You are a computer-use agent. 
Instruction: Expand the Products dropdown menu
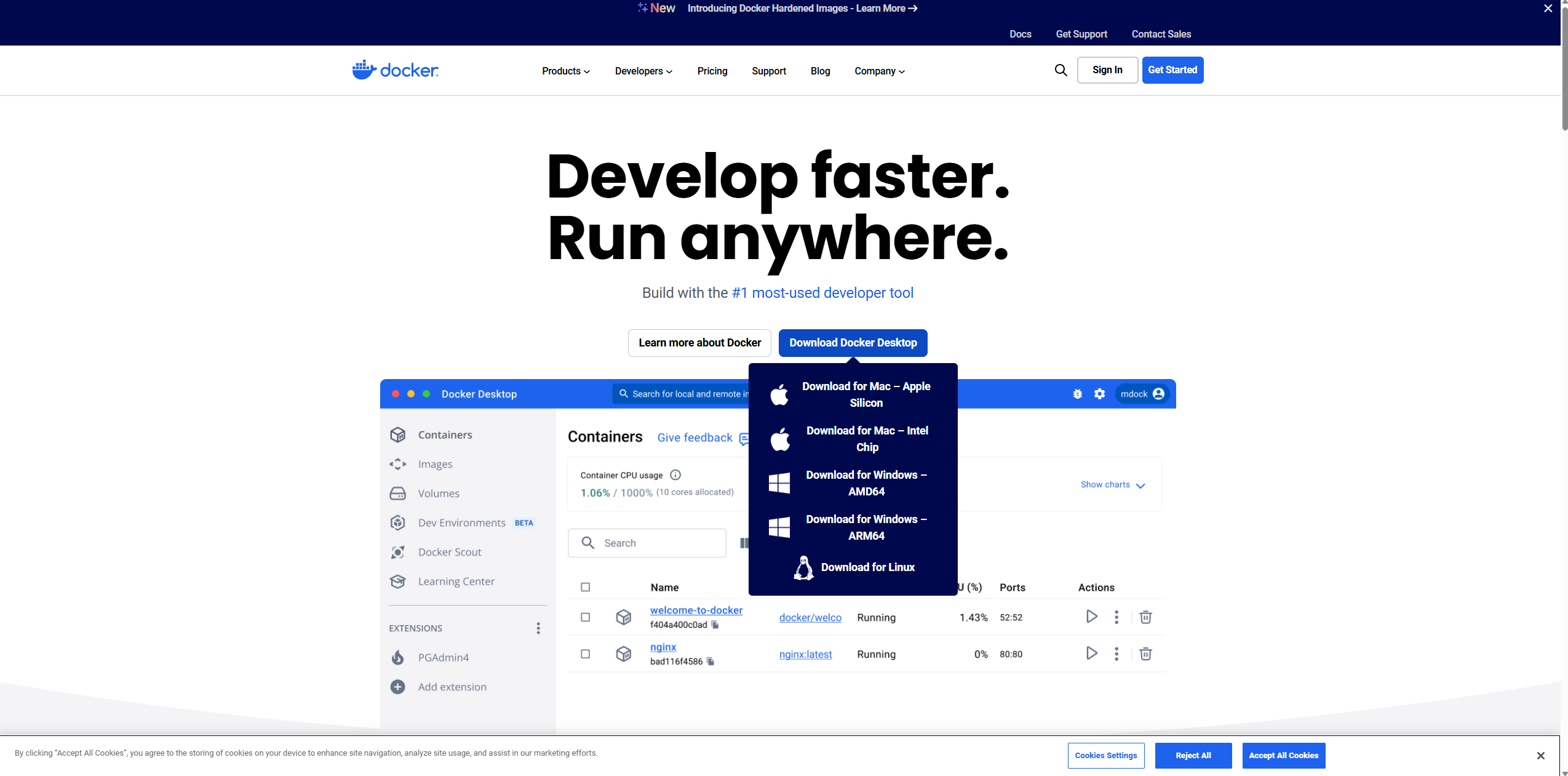565,71
